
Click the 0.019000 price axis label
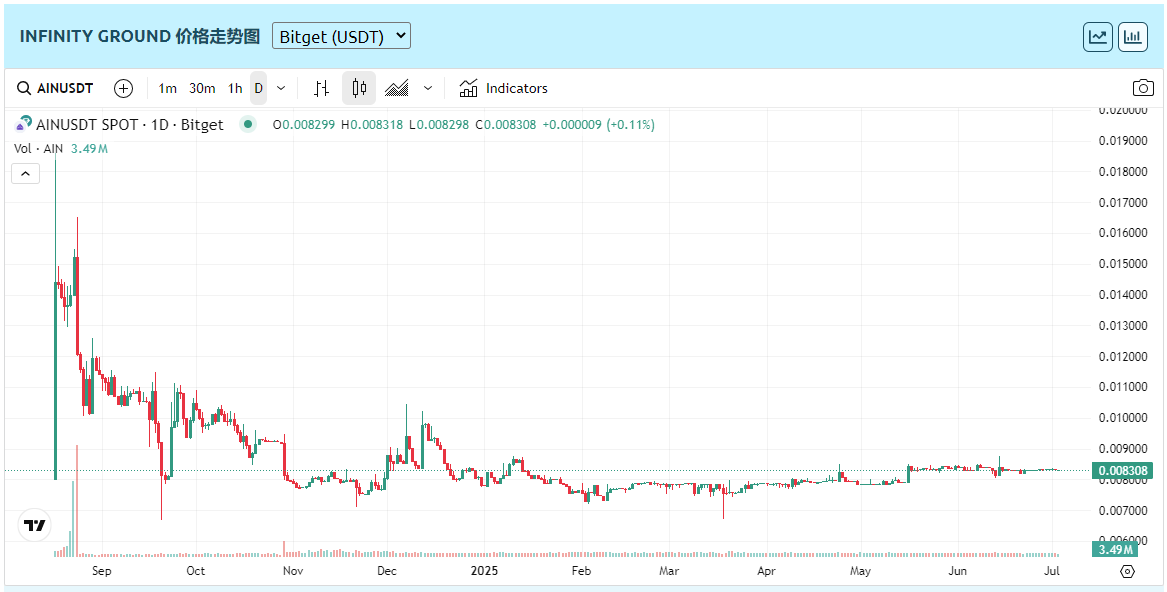pos(1122,141)
